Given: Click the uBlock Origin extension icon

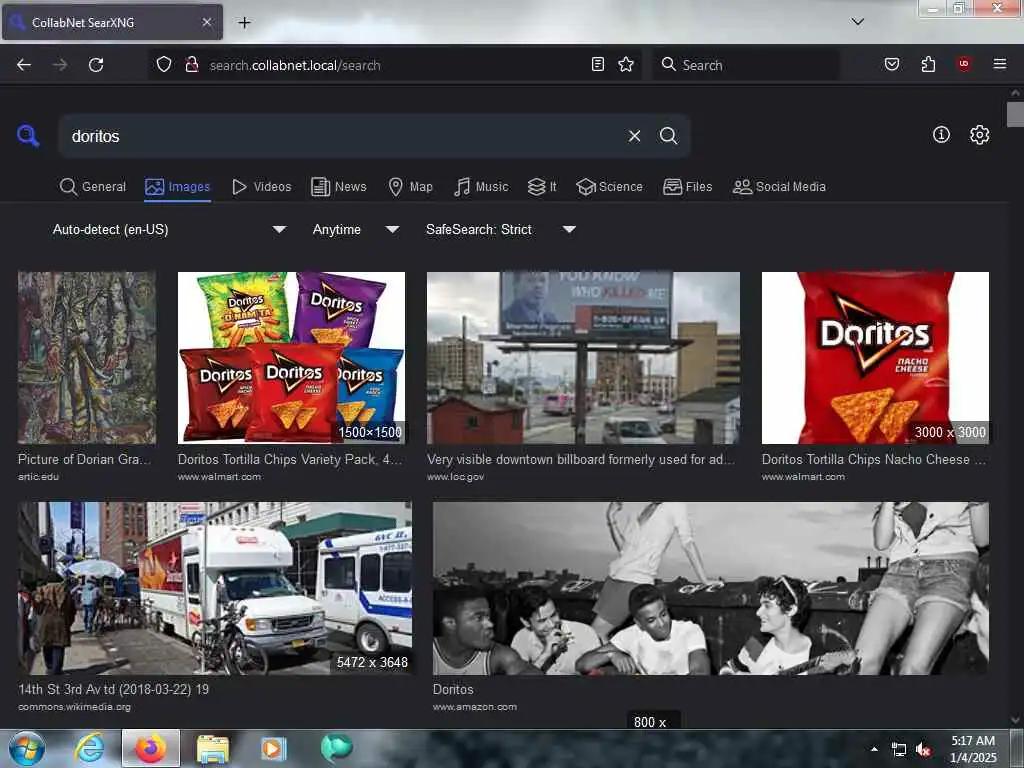Looking at the screenshot, I should coord(964,64).
